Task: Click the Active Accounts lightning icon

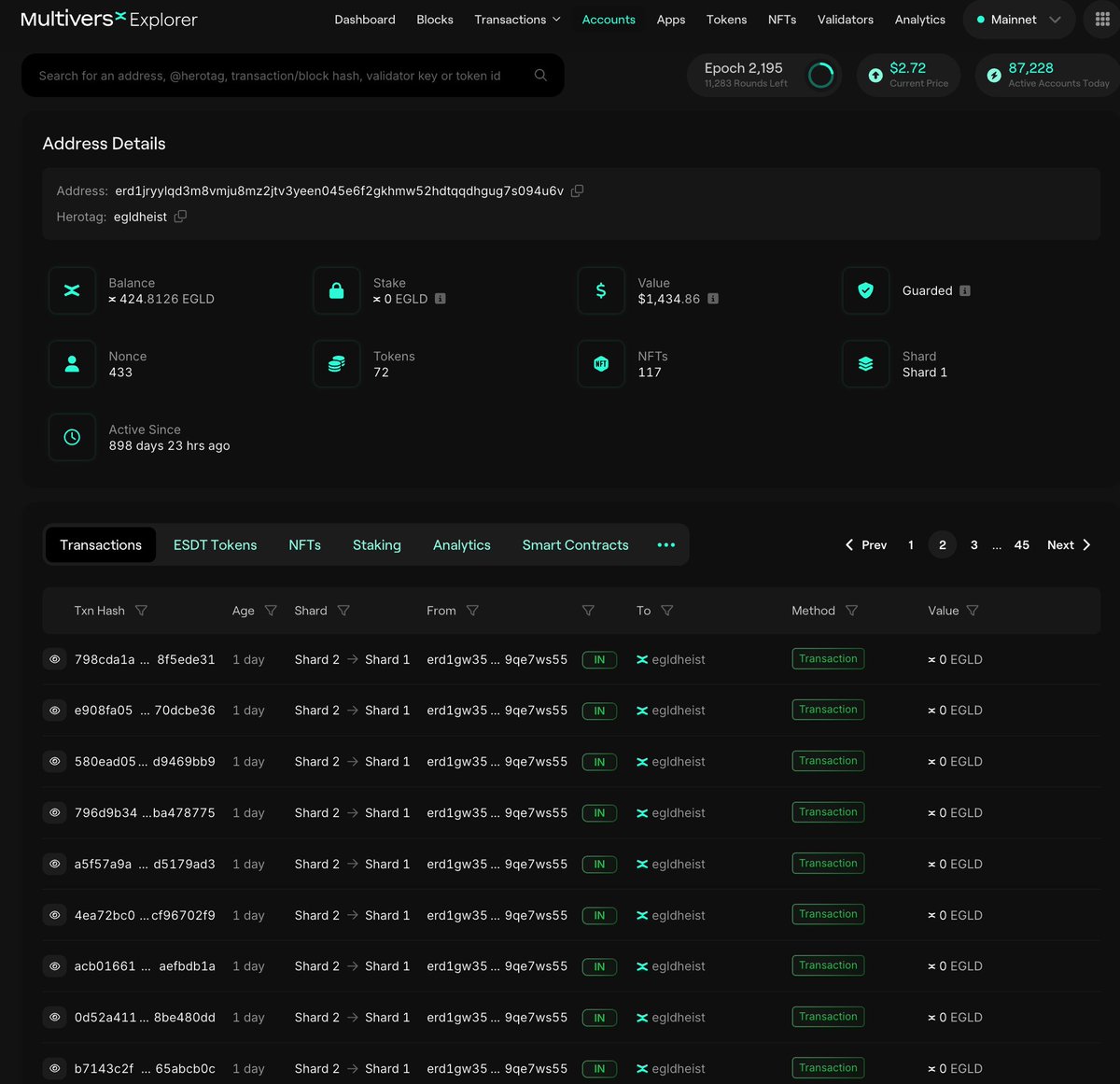Action: [994, 76]
